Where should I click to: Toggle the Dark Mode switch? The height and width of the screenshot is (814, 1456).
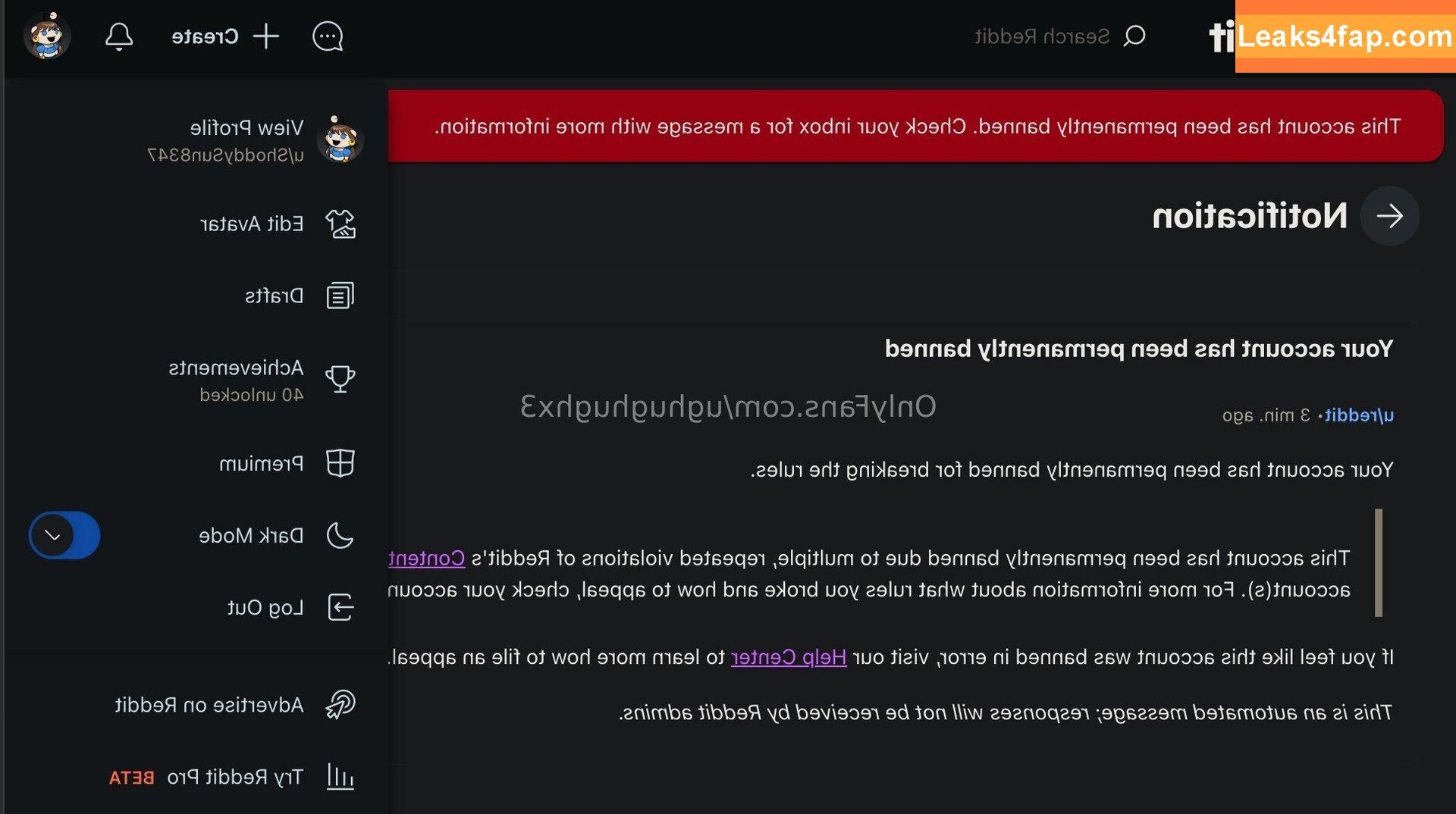(x=64, y=536)
